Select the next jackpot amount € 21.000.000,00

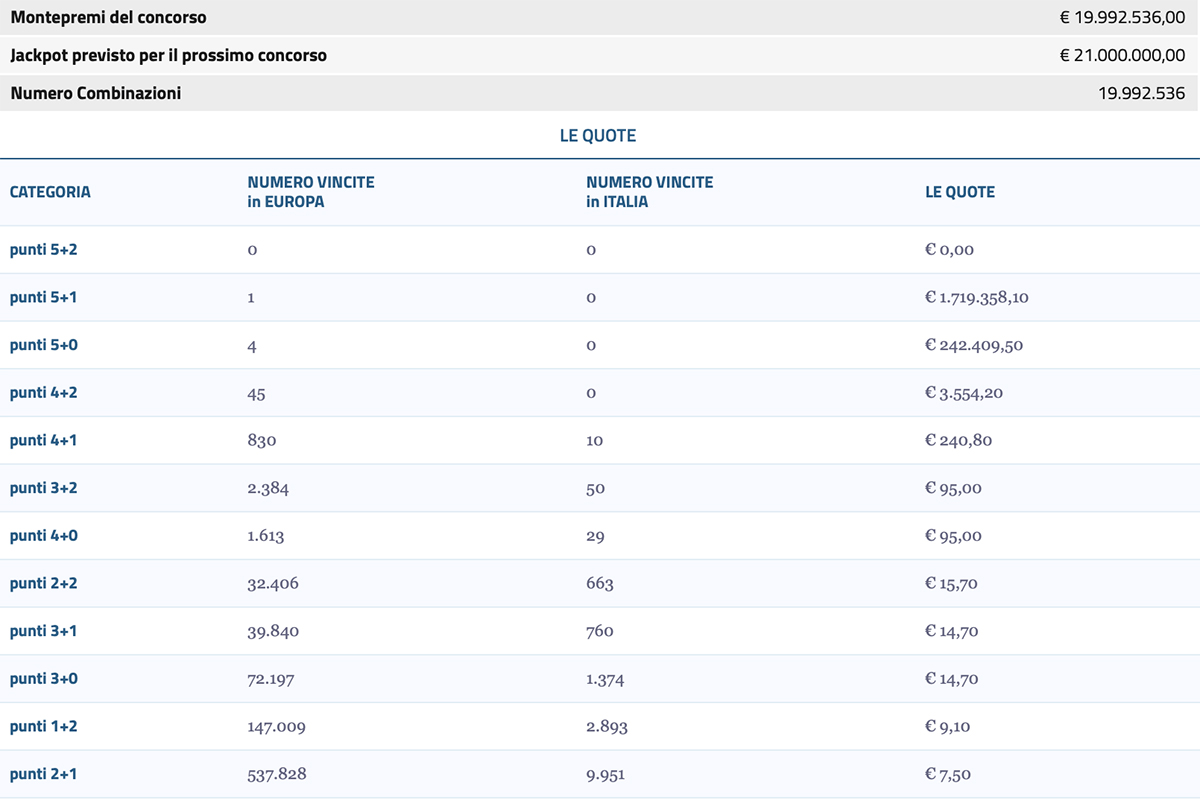pyautogui.click(x=1122, y=56)
